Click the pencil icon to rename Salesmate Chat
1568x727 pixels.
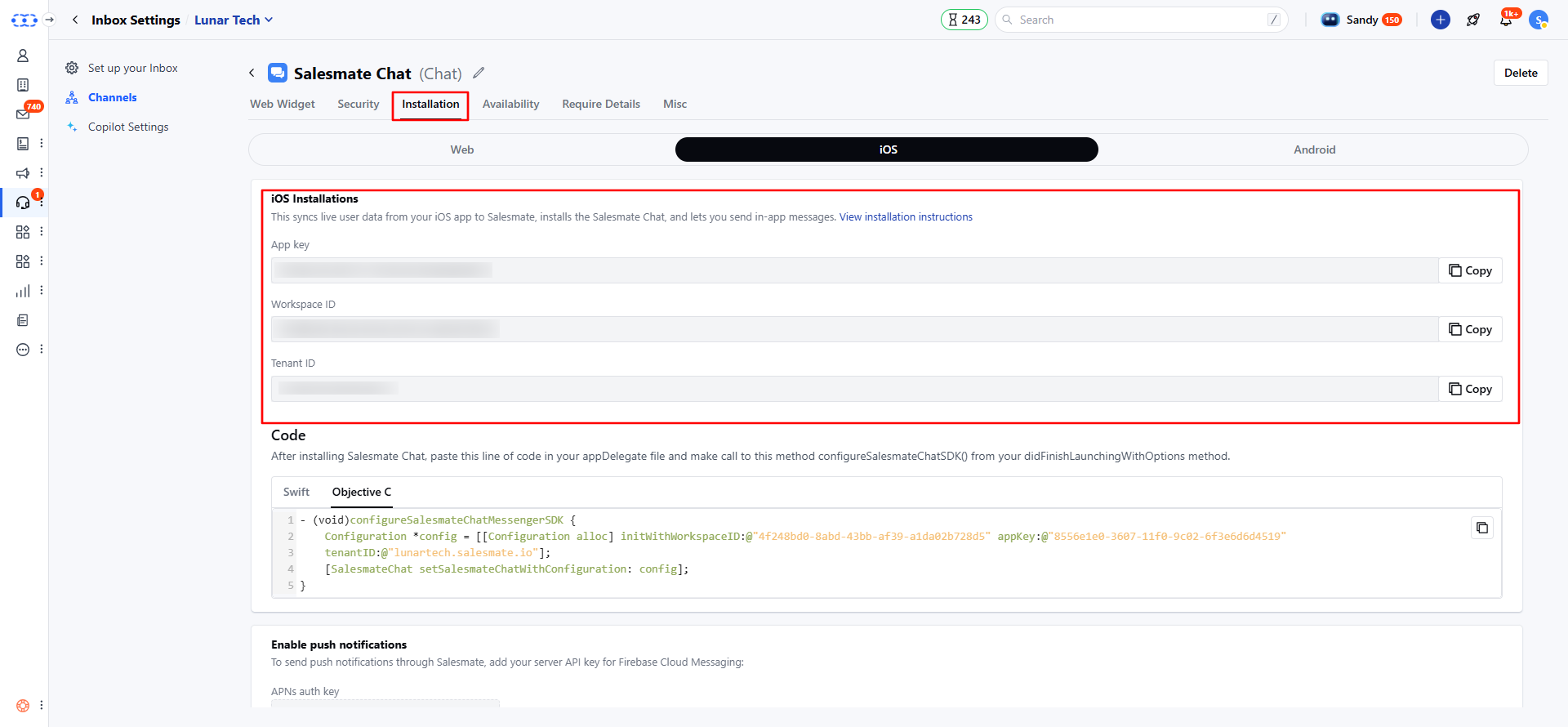[479, 73]
